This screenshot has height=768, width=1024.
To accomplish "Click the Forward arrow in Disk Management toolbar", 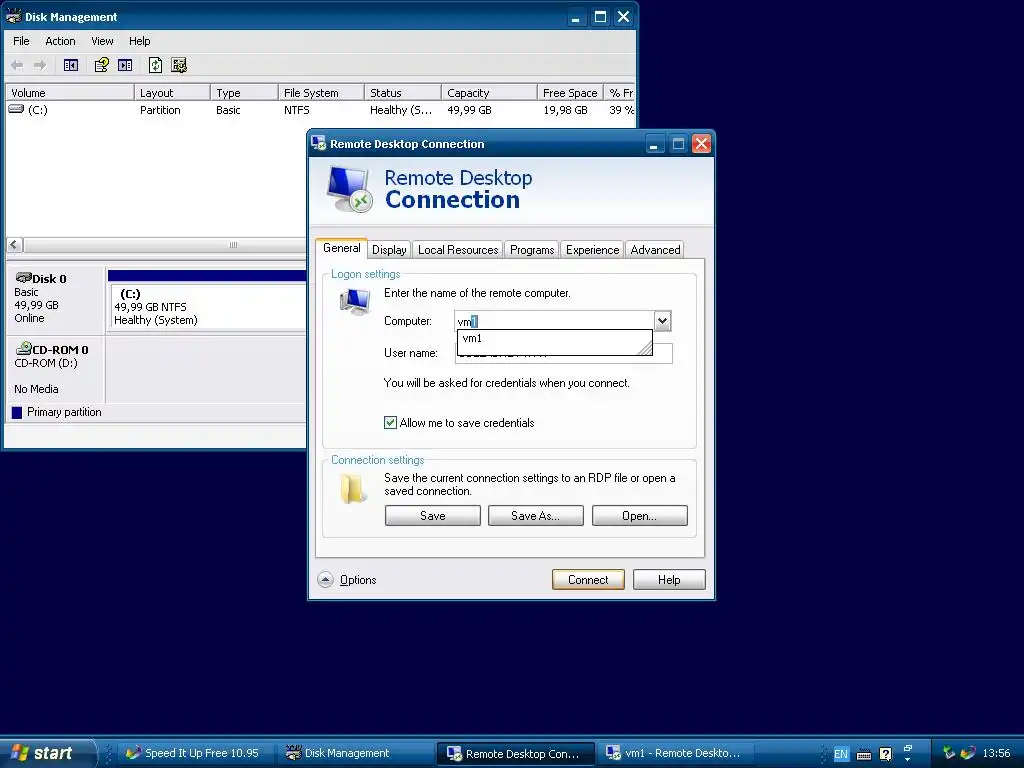I will click(x=40, y=65).
